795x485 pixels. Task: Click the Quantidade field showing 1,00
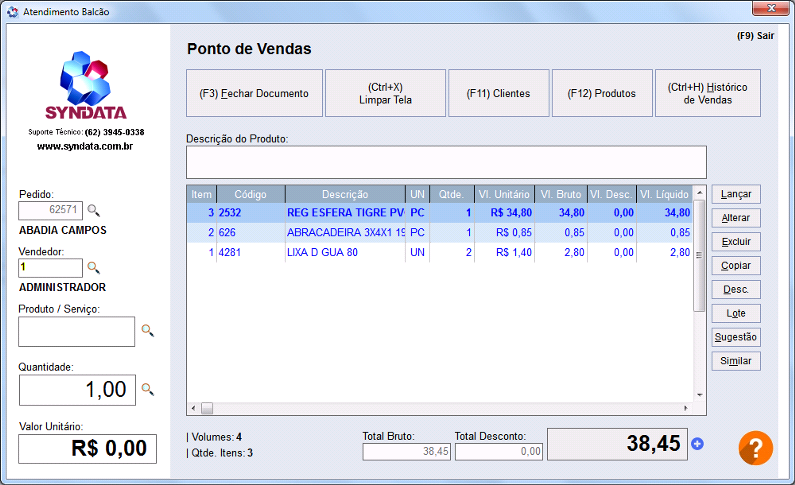[x=77, y=390]
